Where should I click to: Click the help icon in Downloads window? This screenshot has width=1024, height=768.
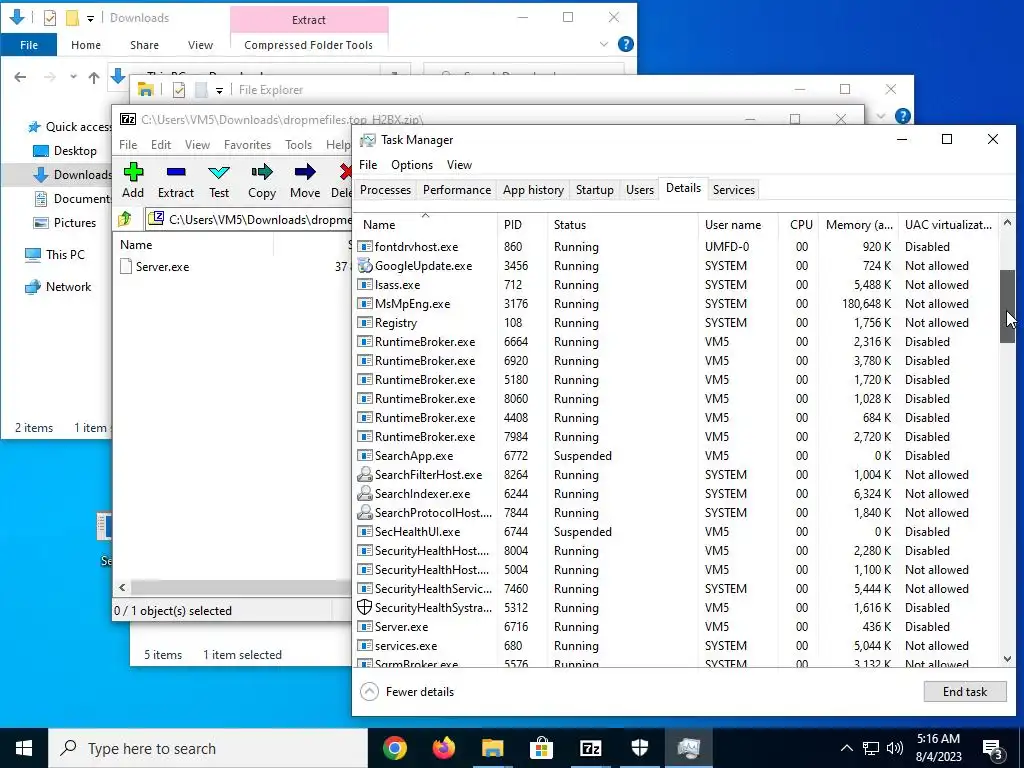626,44
